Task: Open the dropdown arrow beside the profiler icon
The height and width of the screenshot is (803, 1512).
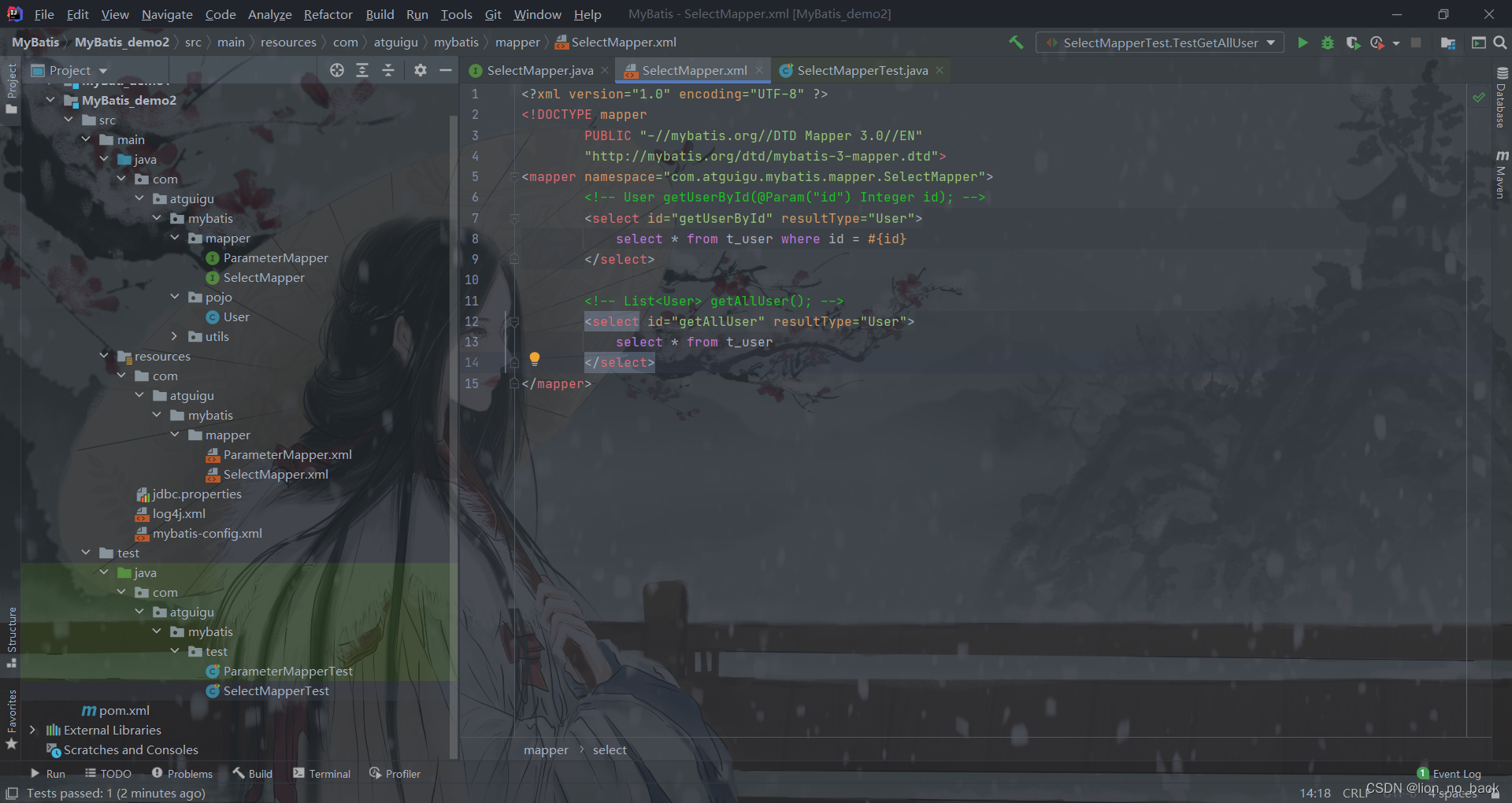Action: [1396, 43]
